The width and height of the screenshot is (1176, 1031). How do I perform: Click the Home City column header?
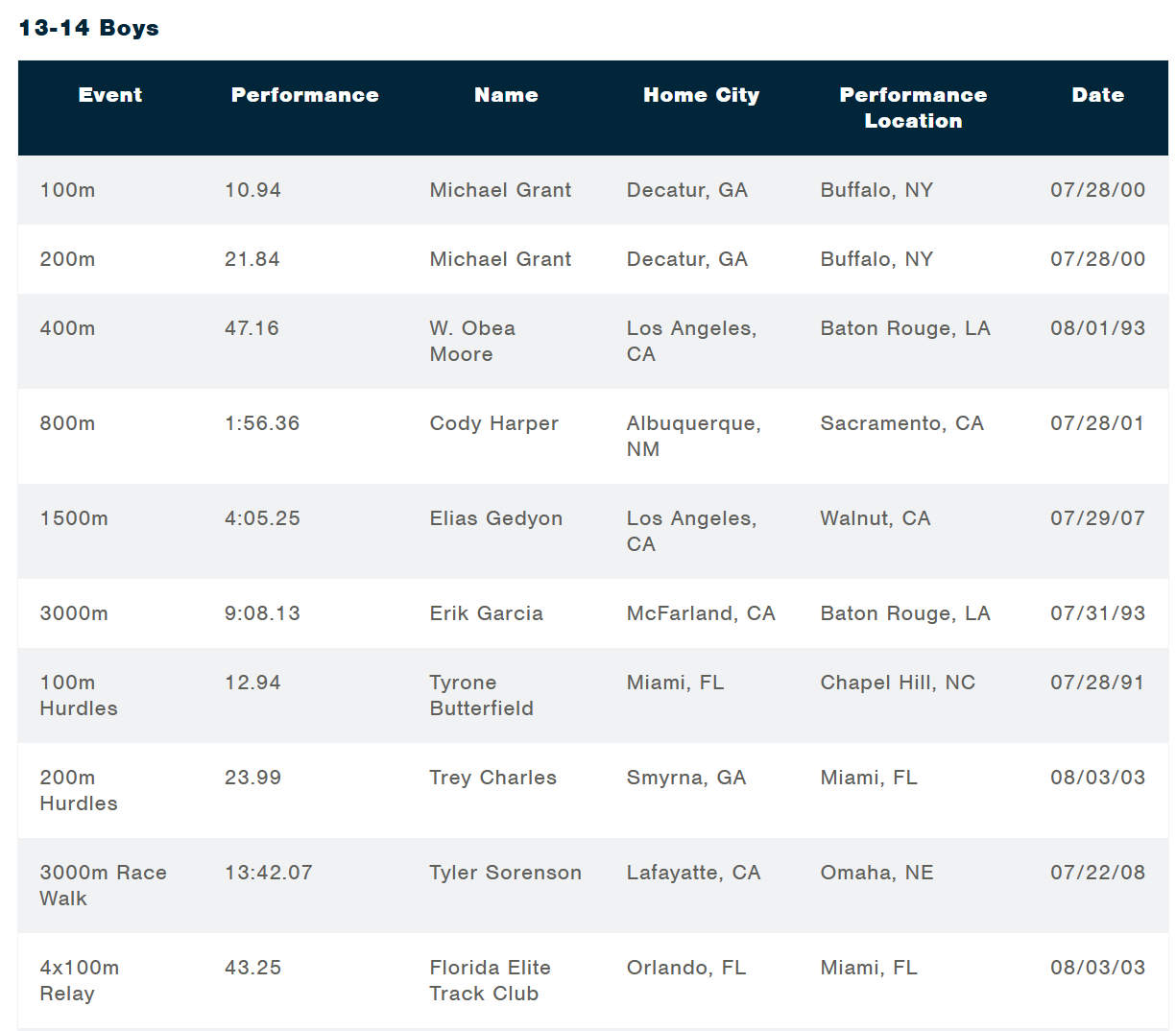[x=701, y=95]
